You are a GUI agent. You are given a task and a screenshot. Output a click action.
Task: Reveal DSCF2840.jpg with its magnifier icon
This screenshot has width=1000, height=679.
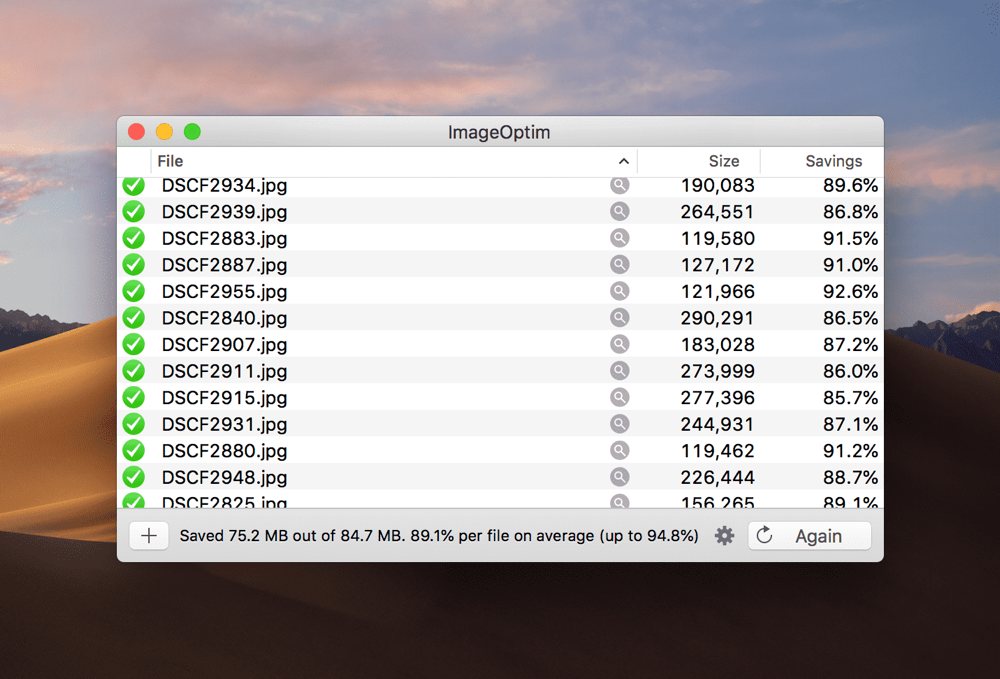pyautogui.click(x=619, y=318)
